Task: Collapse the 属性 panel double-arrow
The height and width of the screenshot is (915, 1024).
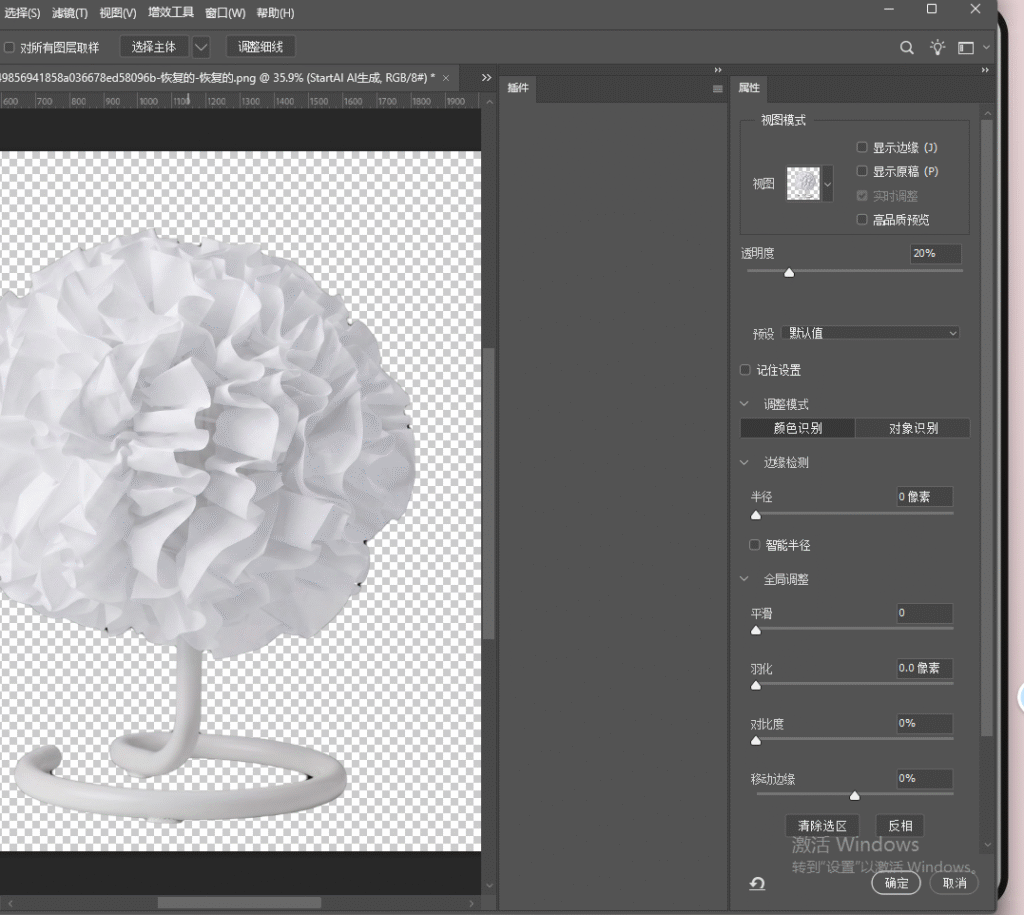Action: (985, 70)
